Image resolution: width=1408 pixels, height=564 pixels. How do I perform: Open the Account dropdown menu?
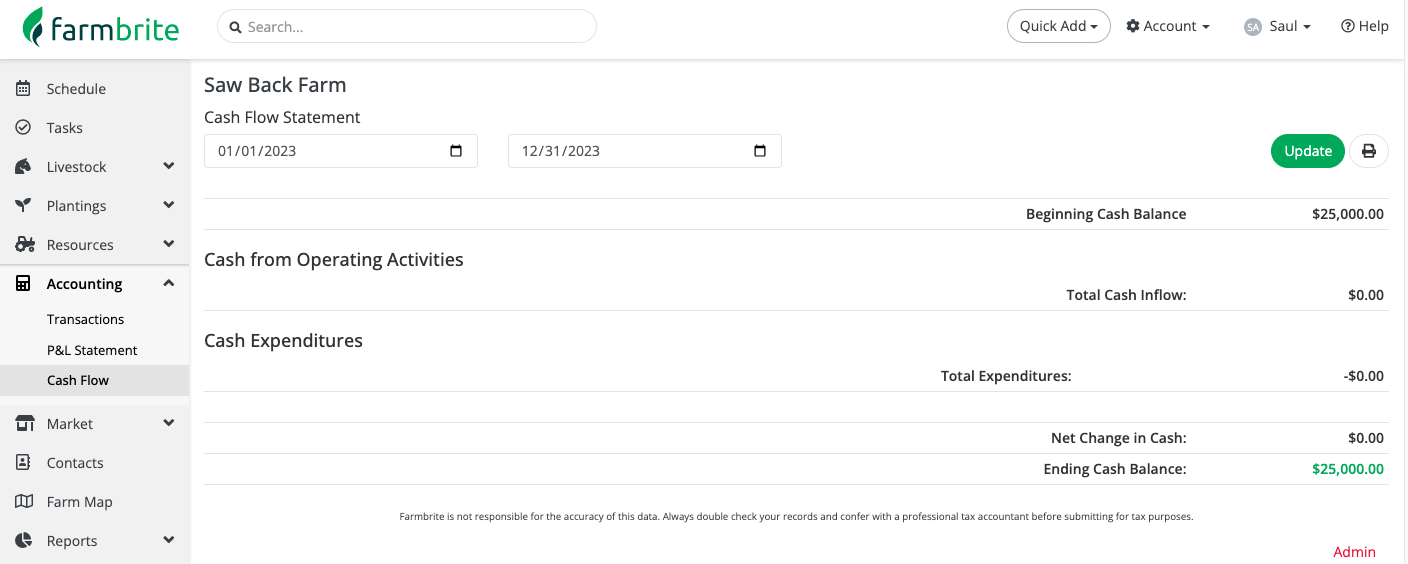coord(1168,26)
